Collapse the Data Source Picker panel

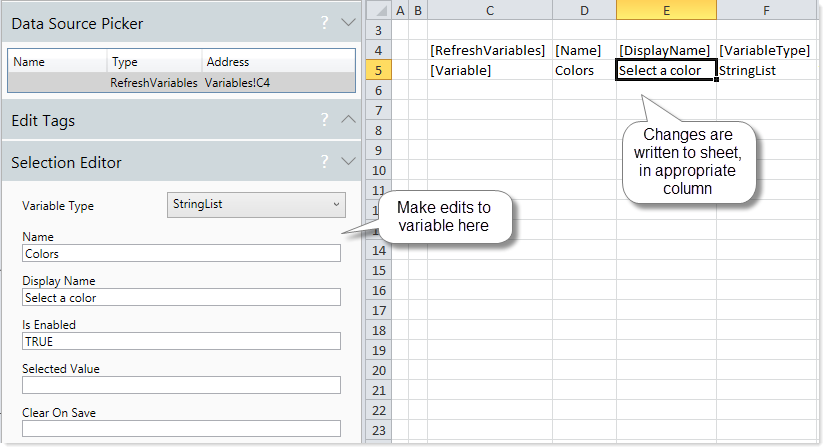tap(347, 22)
